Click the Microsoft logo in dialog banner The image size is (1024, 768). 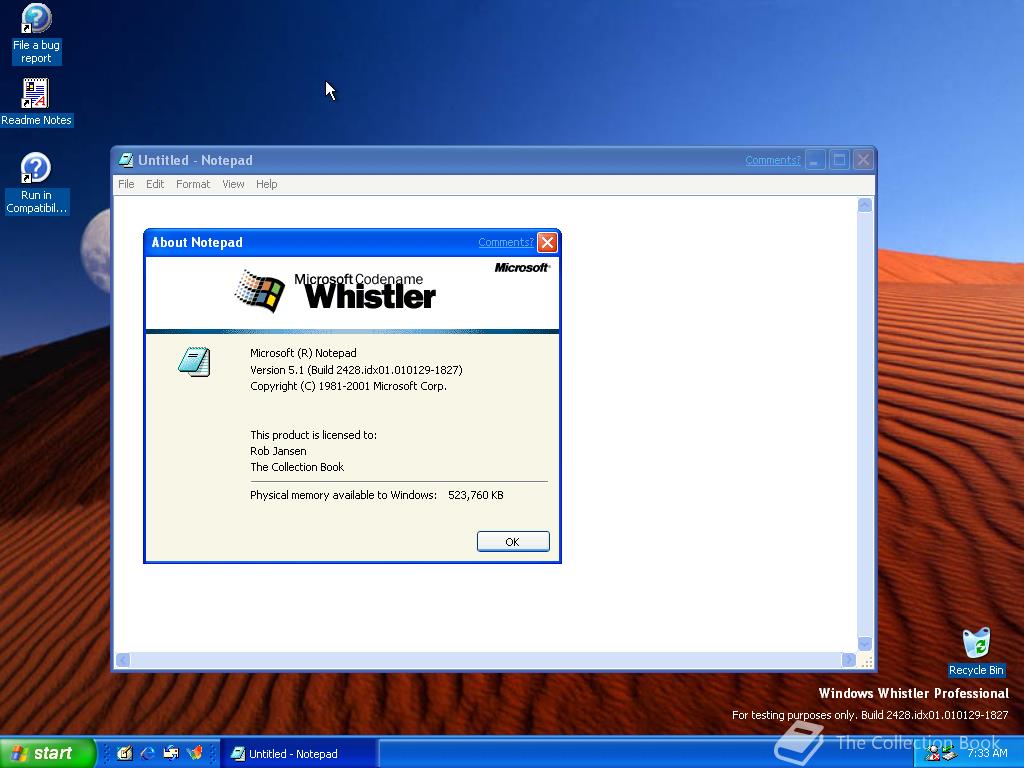coord(522,267)
